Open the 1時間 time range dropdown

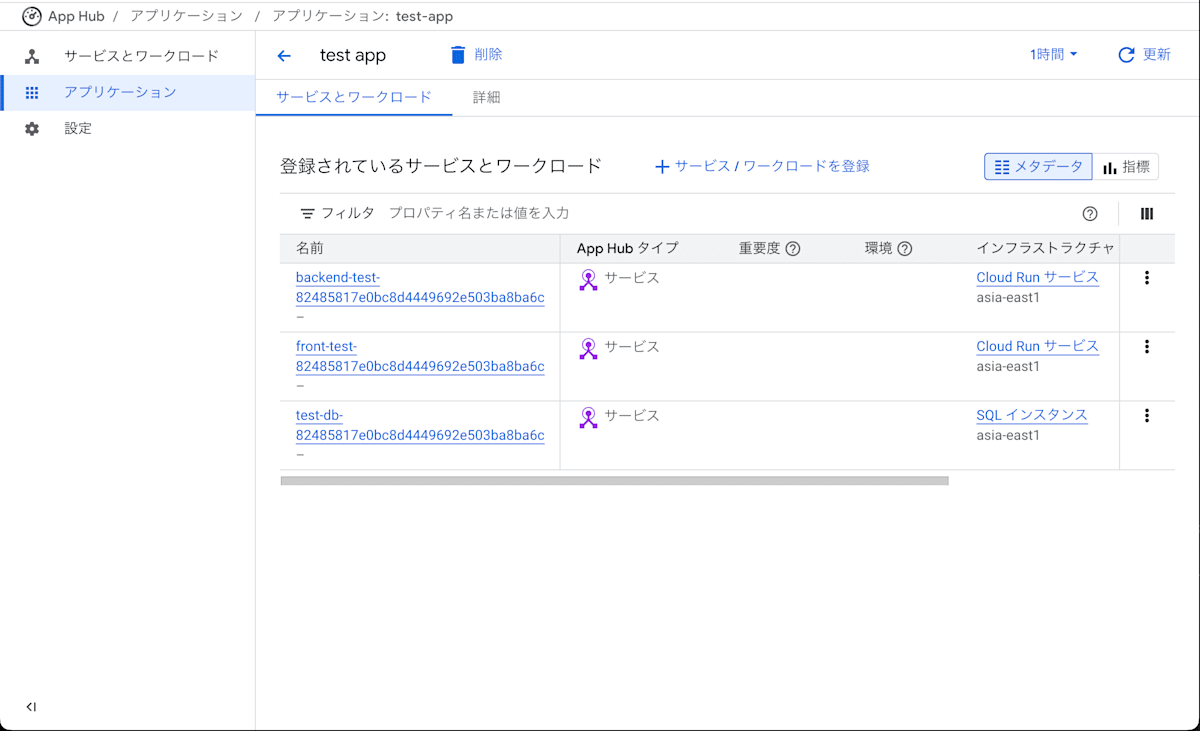[x=1053, y=55]
